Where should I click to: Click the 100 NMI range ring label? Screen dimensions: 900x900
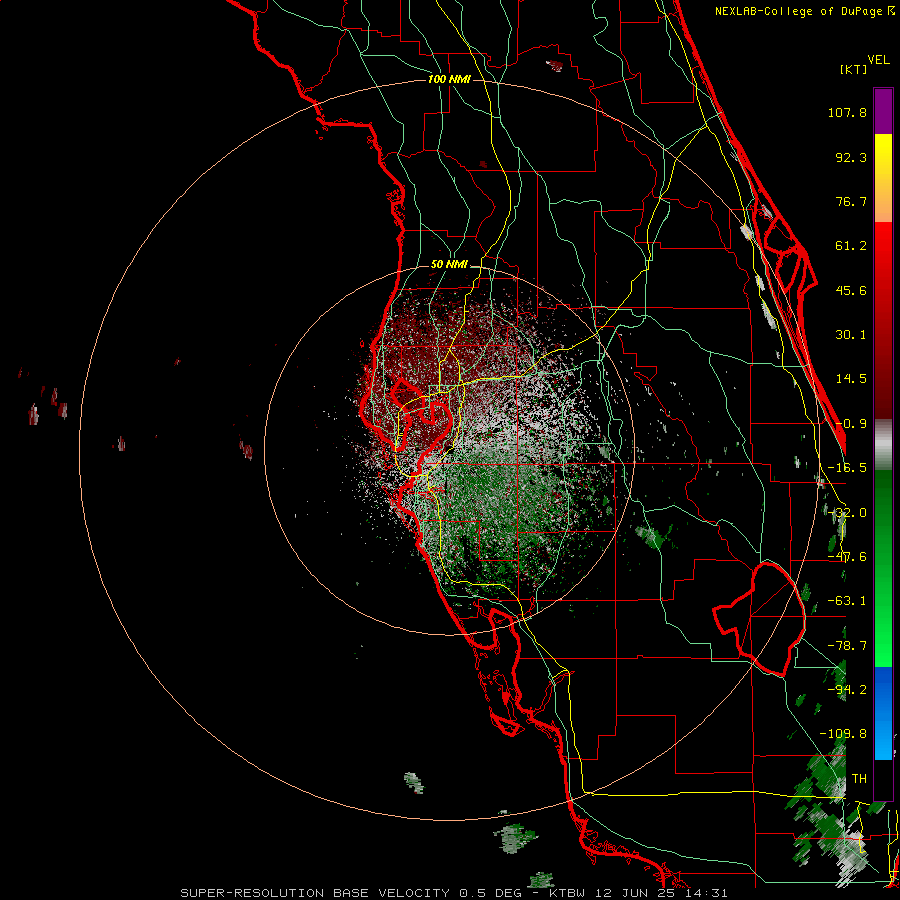(x=449, y=79)
